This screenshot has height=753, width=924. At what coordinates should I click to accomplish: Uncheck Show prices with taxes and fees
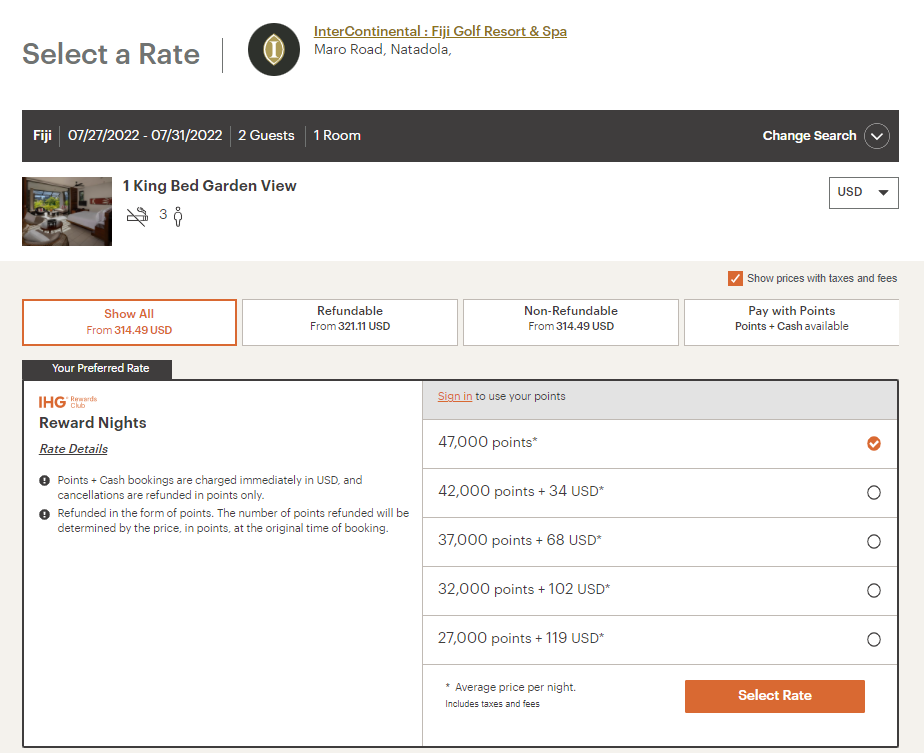pyautogui.click(x=735, y=278)
